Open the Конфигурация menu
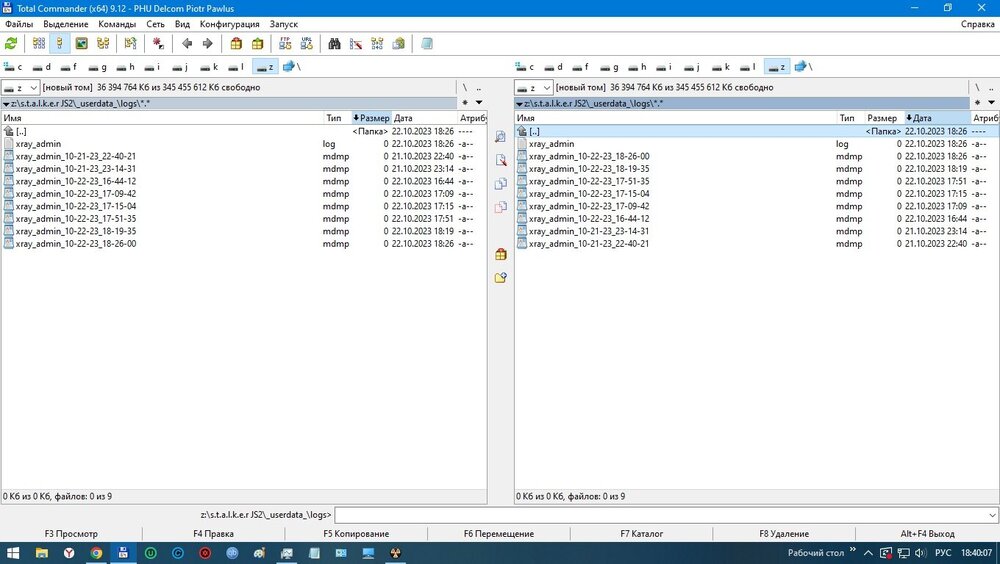Image resolution: width=1000 pixels, height=564 pixels. [x=229, y=24]
